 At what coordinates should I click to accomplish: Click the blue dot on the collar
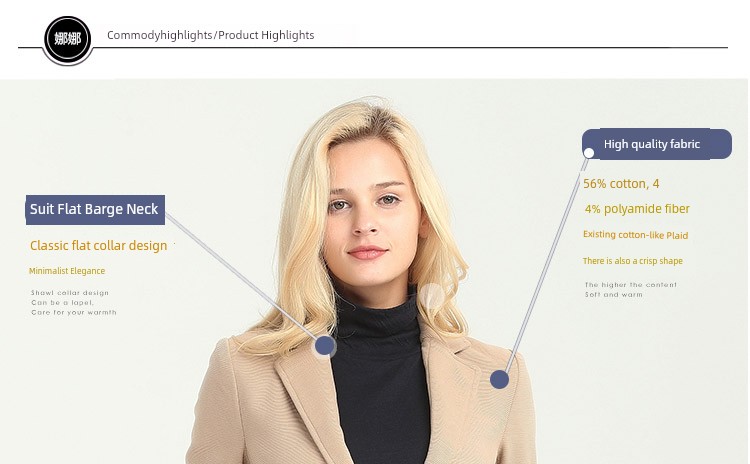(325, 345)
